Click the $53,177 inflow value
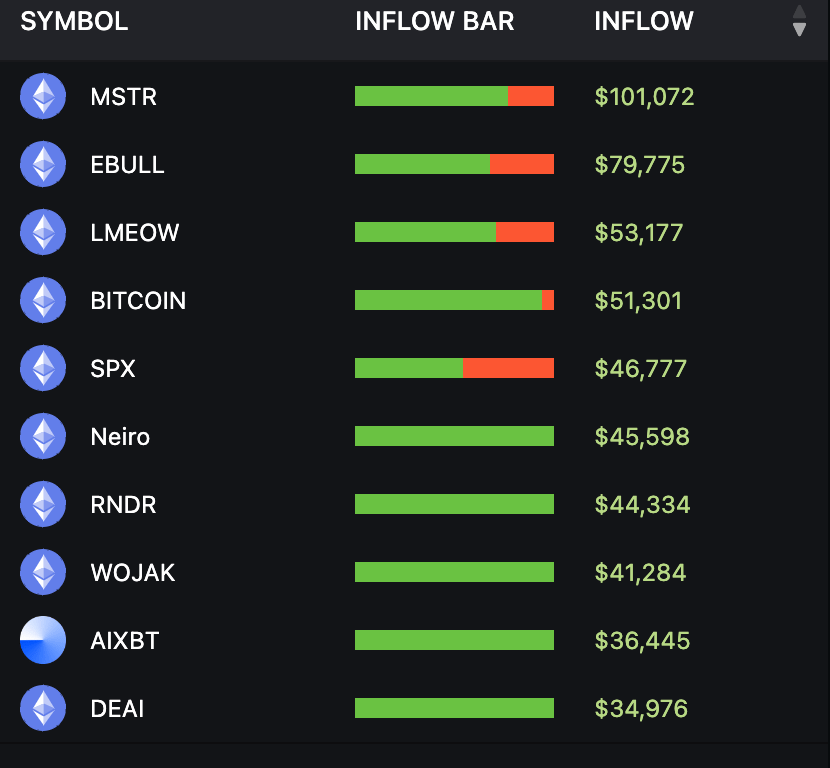830x768 pixels. (x=639, y=233)
